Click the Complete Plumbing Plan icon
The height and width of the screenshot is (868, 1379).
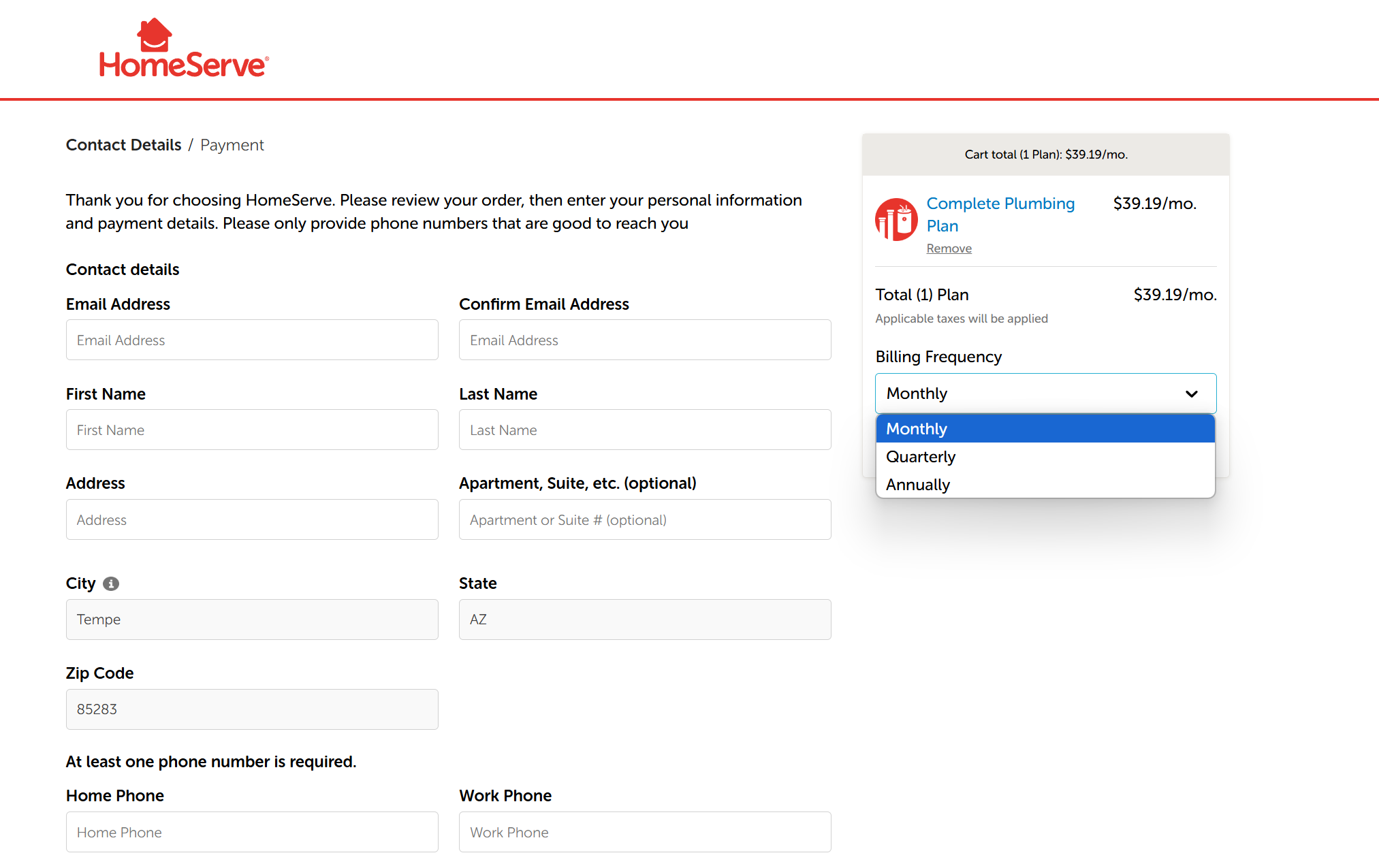pyautogui.click(x=896, y=219)
